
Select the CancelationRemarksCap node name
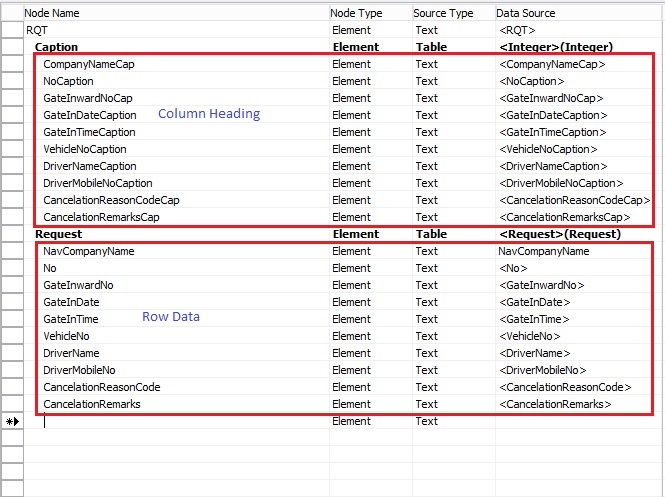coord(101,217)
